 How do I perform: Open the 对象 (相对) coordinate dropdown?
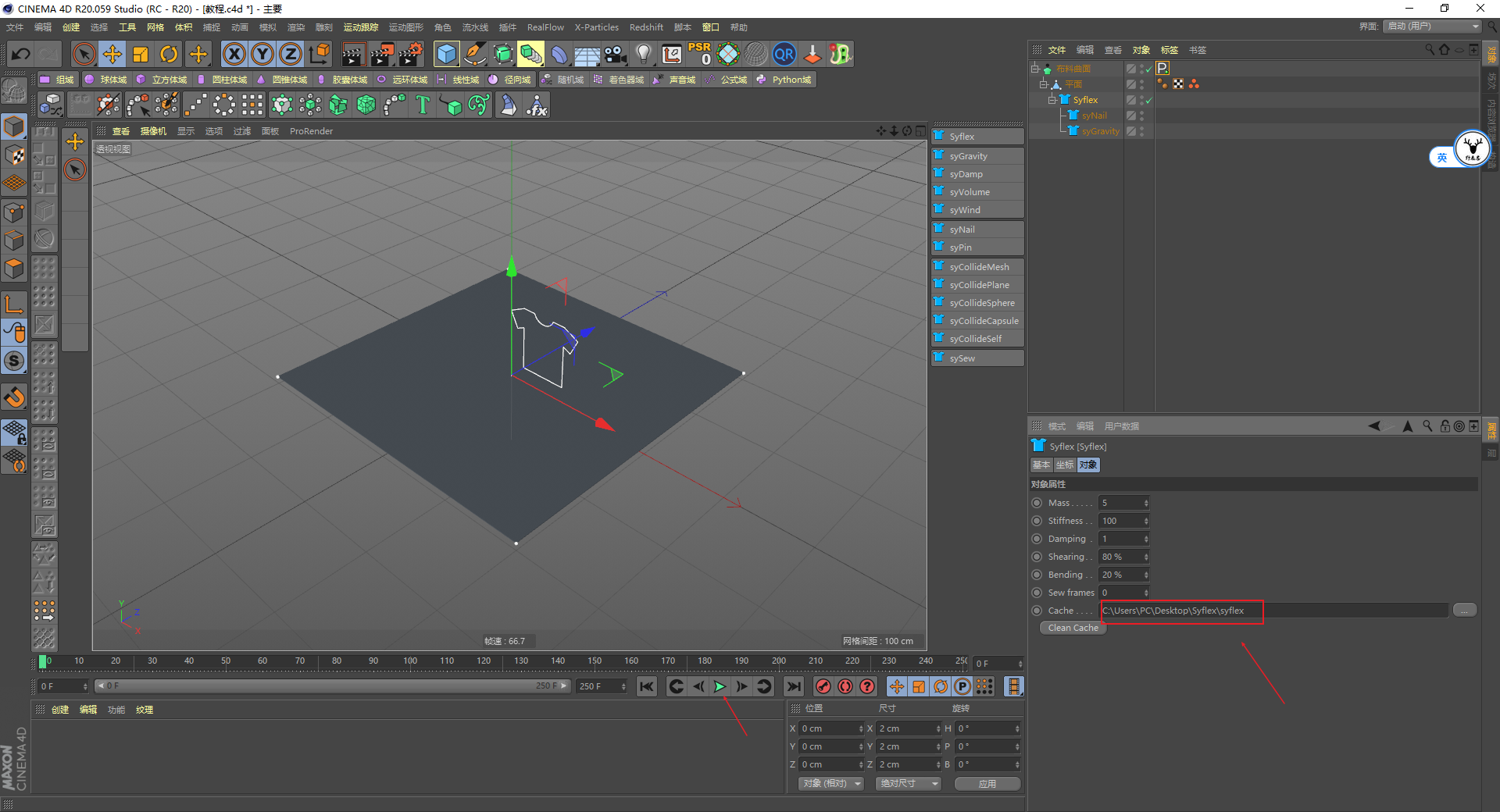(830, 783)
